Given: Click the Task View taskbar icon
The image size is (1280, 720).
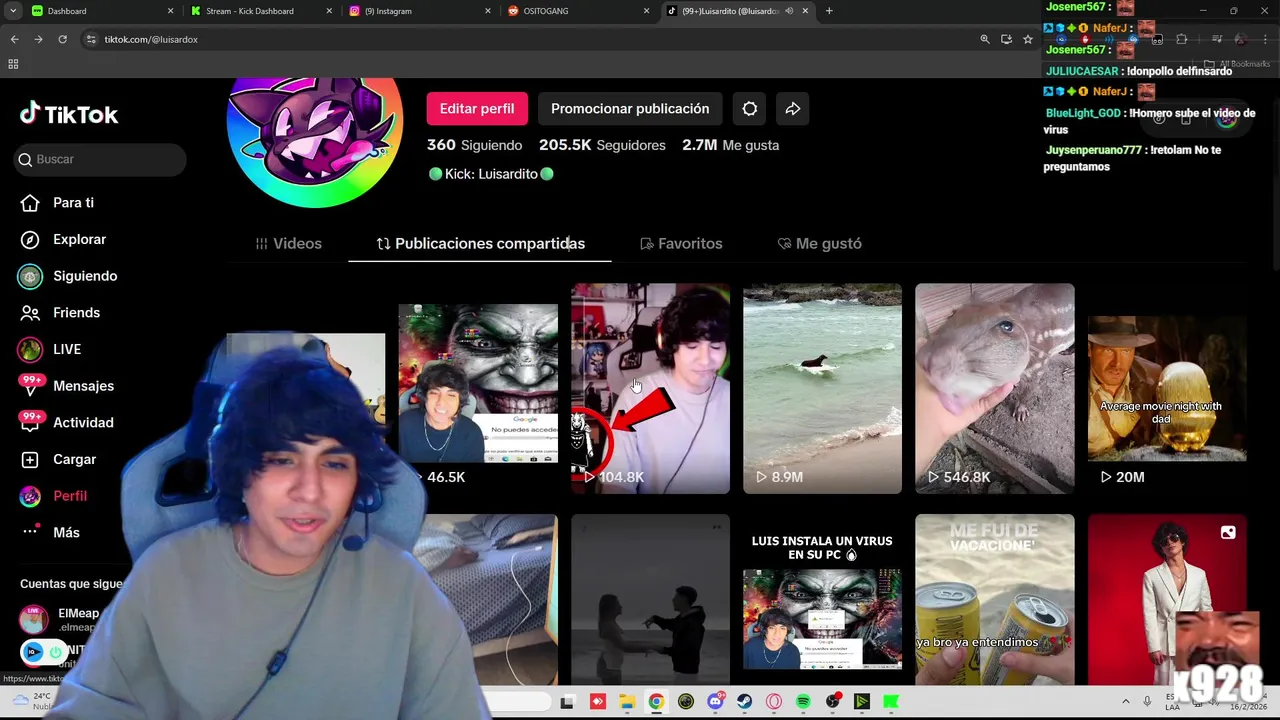Looking at the screenshot, I should click(567, 702).
